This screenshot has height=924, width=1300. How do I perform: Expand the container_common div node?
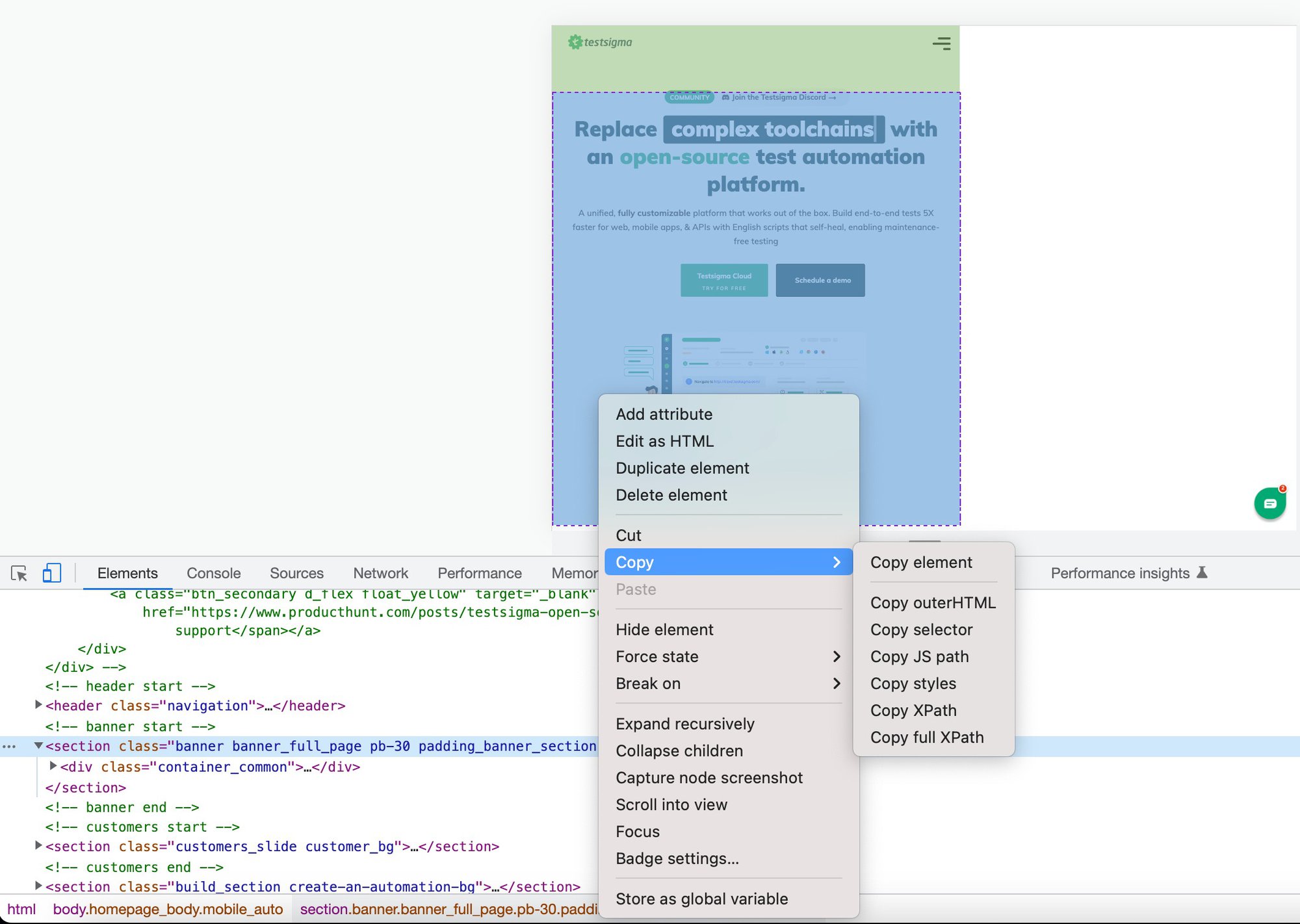[53, 766]
